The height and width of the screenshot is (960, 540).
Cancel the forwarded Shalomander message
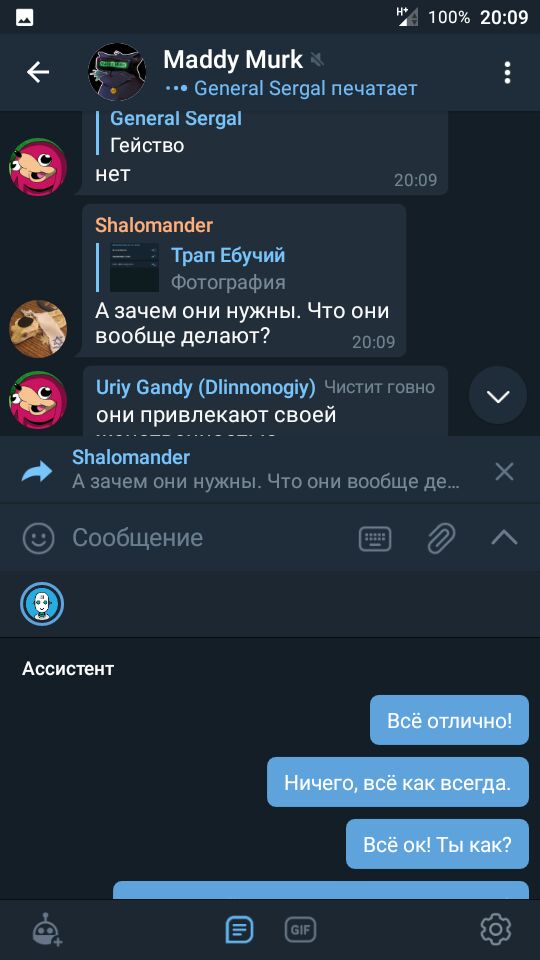point(504,471)
